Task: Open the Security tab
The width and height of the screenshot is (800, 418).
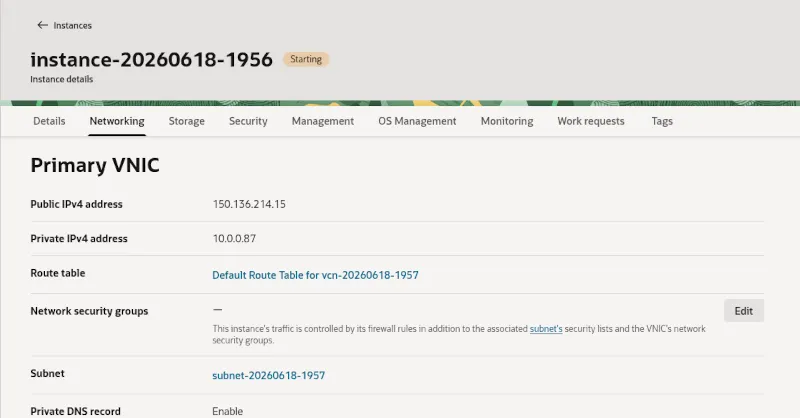Action: click(248, 121)
